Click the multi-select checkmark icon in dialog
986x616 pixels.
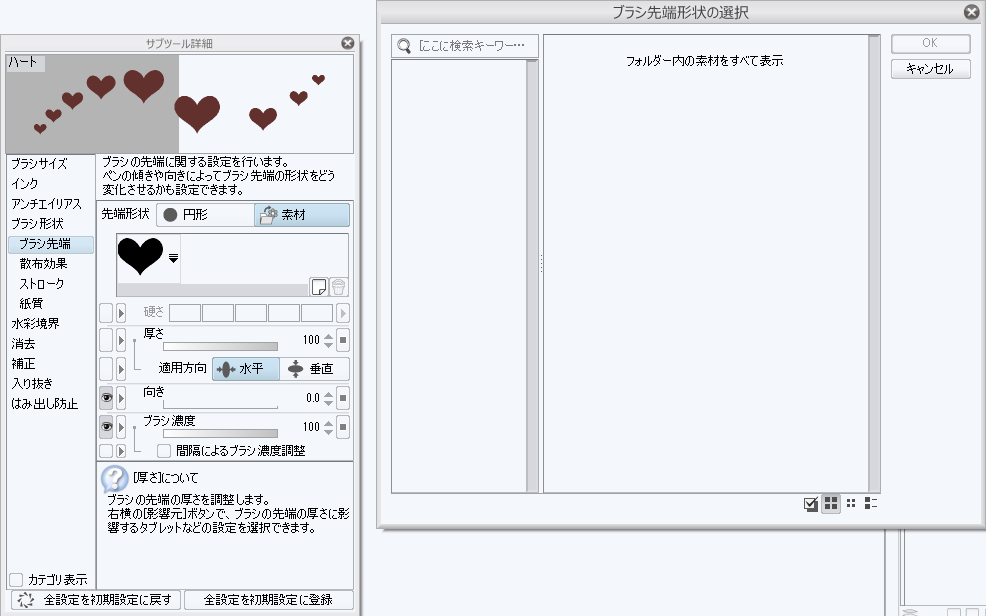(x=811, y=503)
